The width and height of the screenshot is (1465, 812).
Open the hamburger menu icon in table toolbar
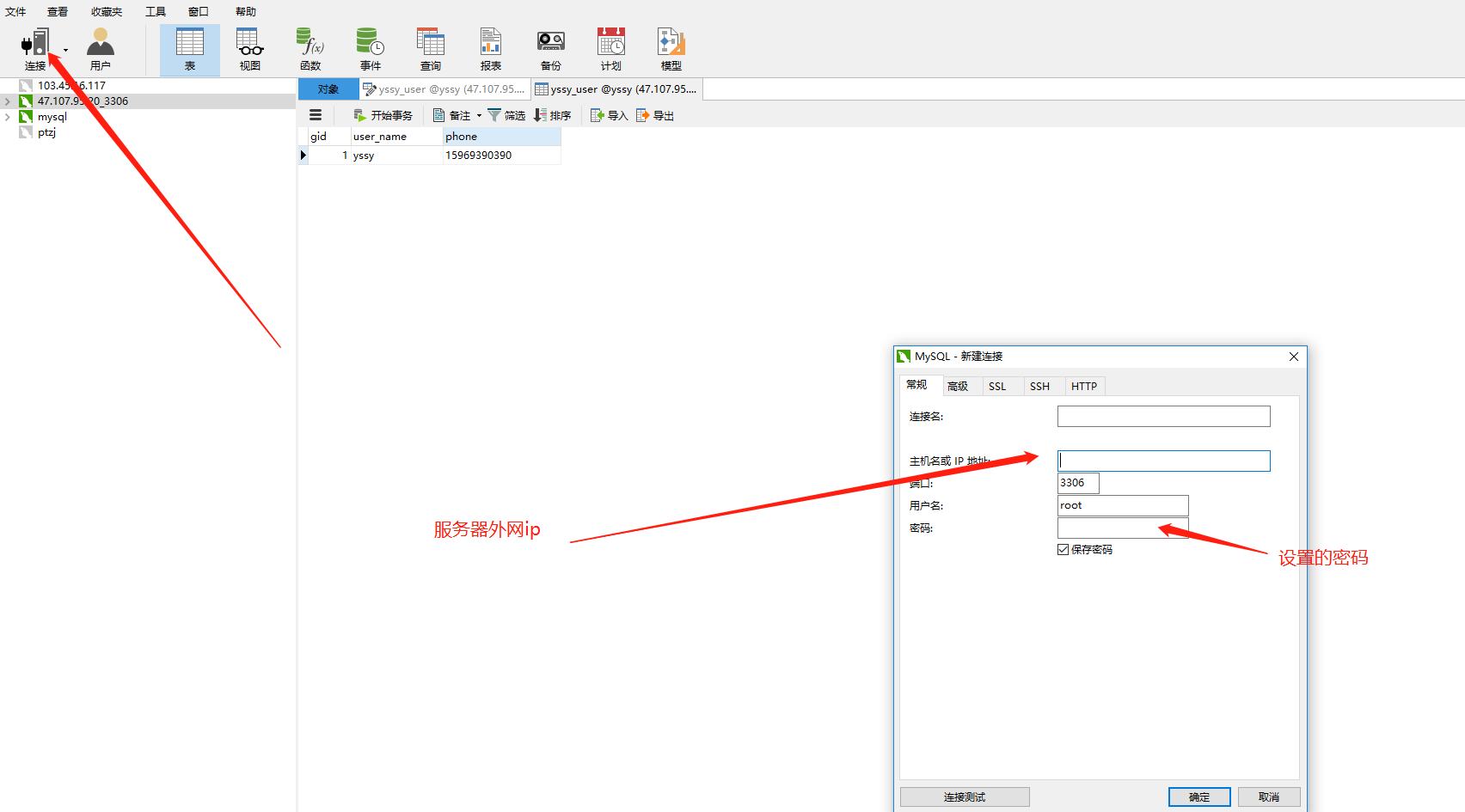pos(316,115)
